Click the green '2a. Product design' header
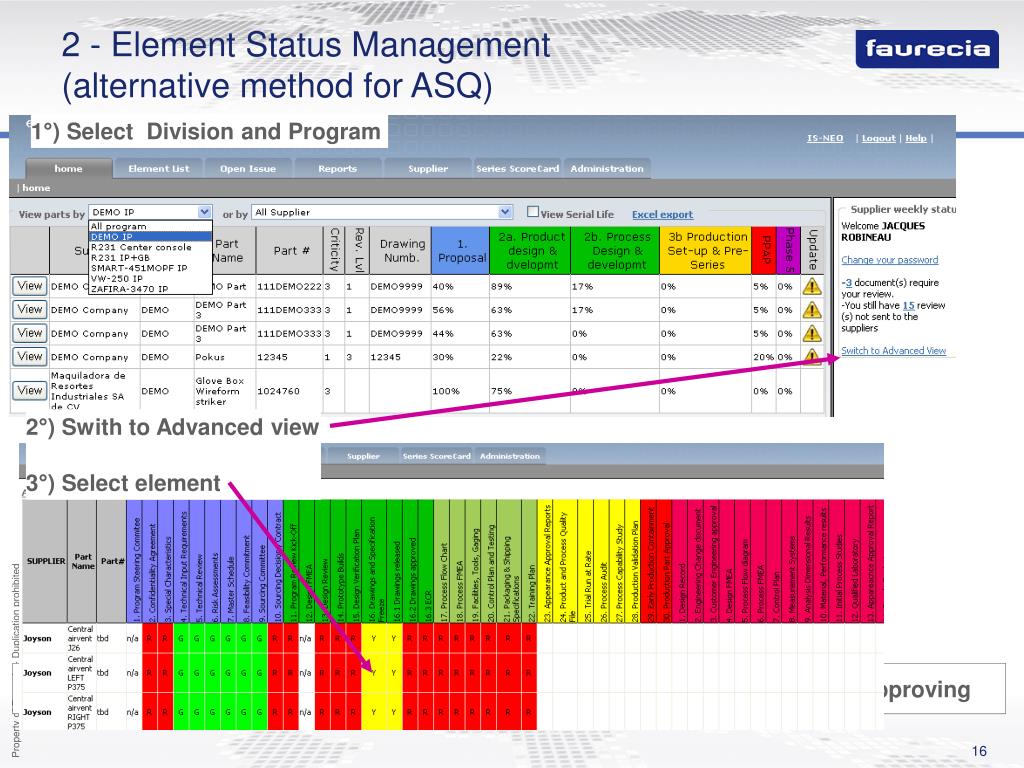 [x=530, y=251]
